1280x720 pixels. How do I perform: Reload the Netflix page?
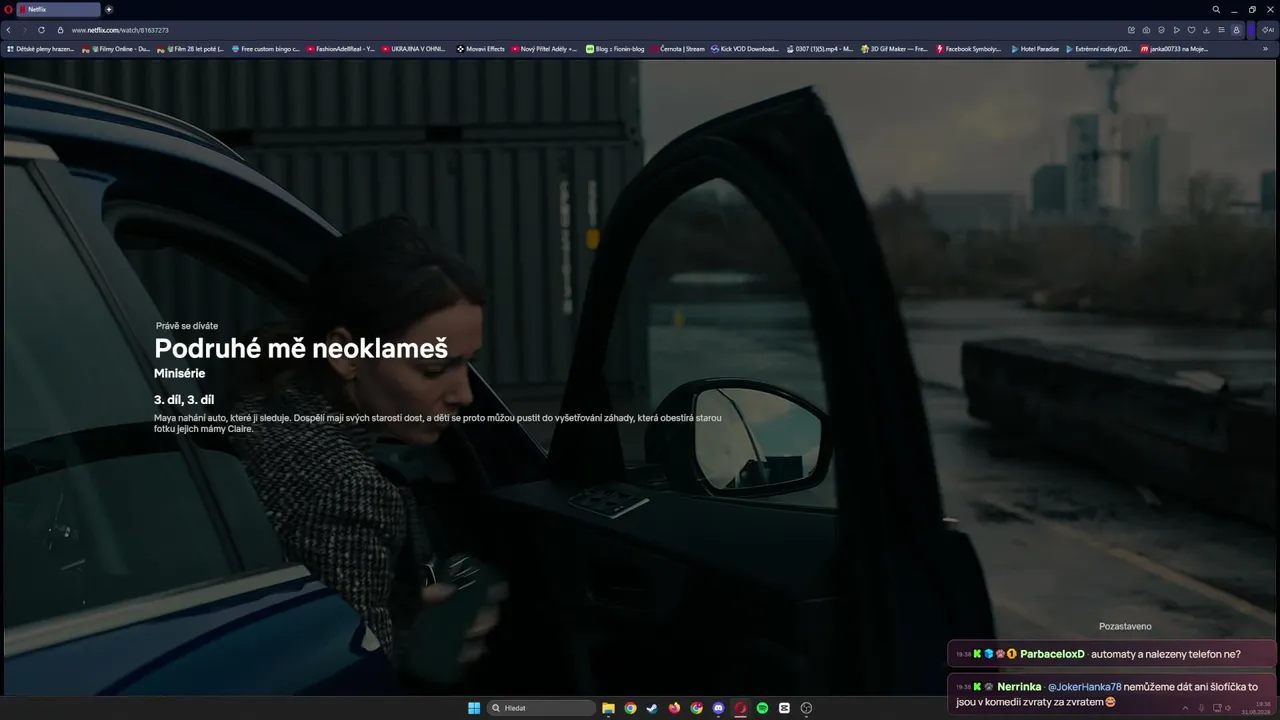[x=41, y=30]
